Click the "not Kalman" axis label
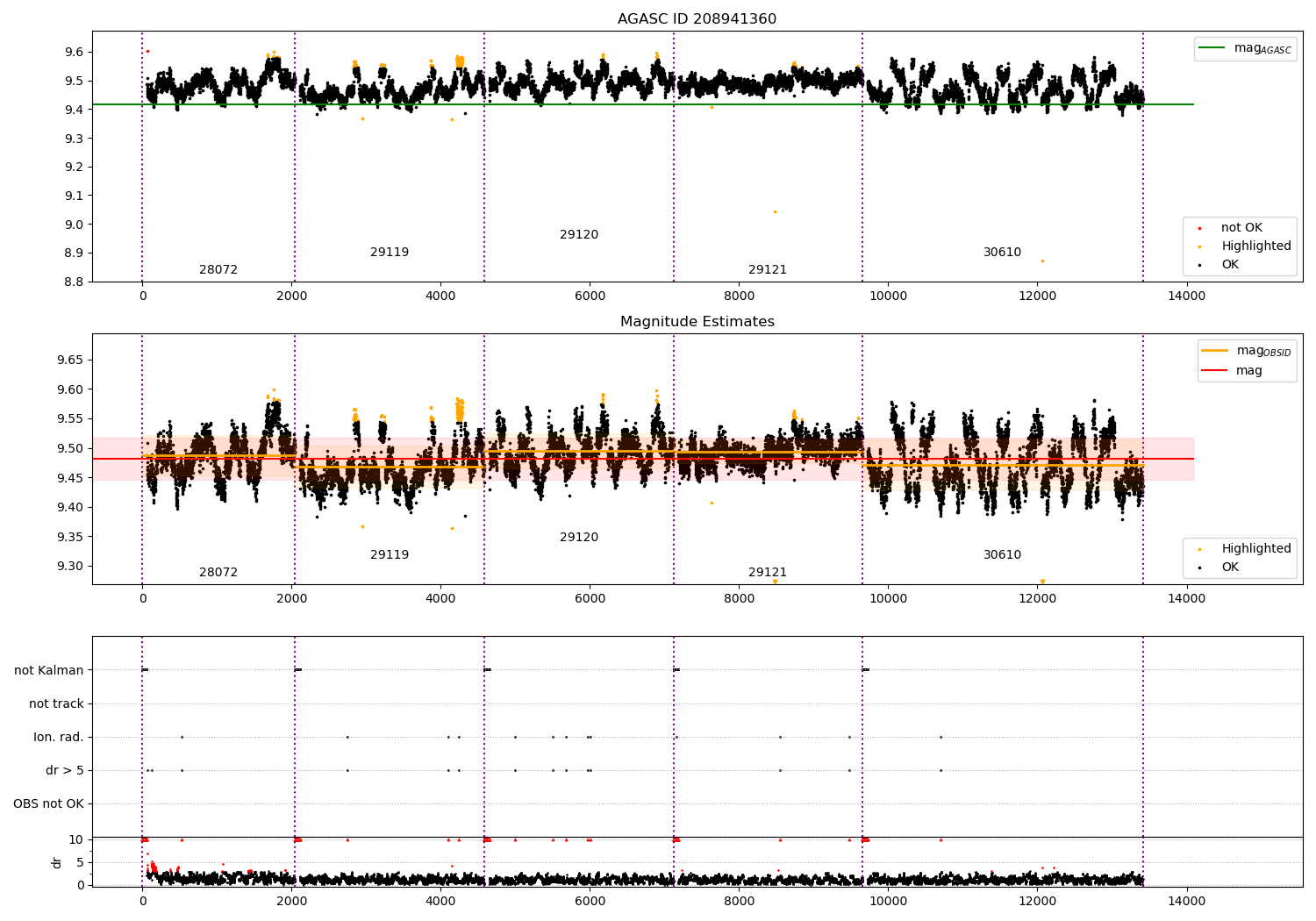Image resolution: width=1316 pixels, height=921 pixels. coord(49,671)
